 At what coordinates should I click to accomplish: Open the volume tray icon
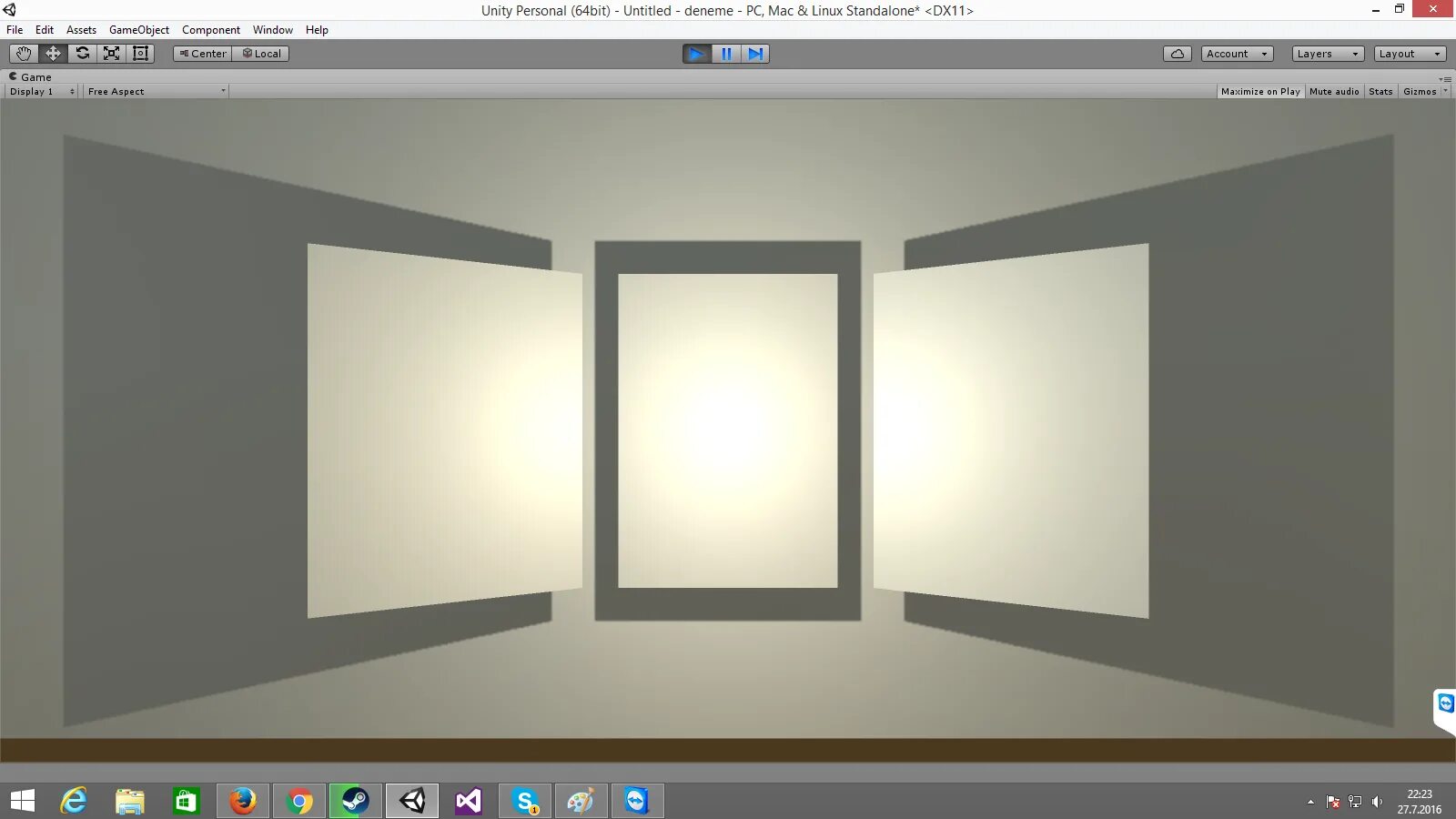click(1377, 802)
